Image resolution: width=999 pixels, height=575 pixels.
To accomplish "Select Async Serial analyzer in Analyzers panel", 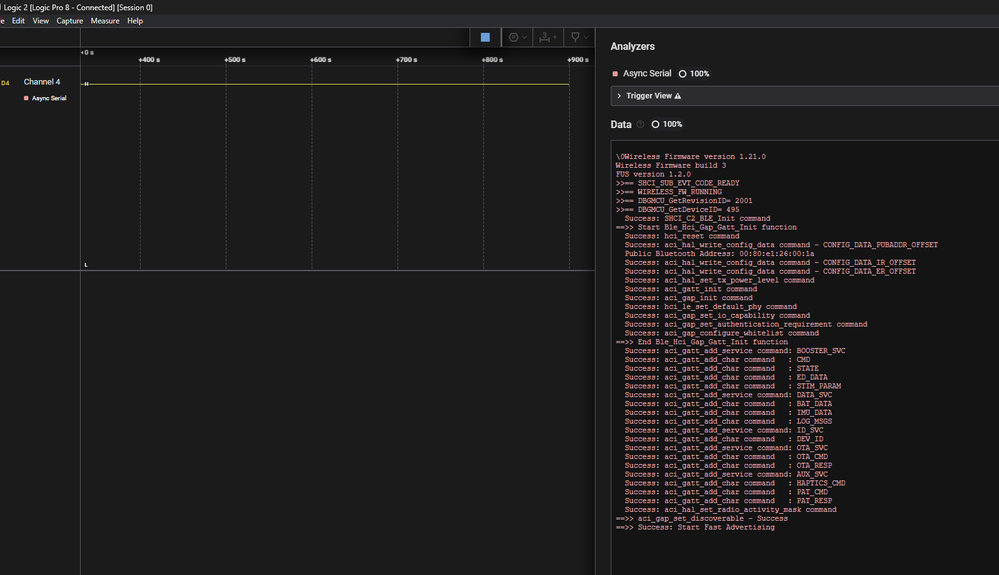I will 647,74.
